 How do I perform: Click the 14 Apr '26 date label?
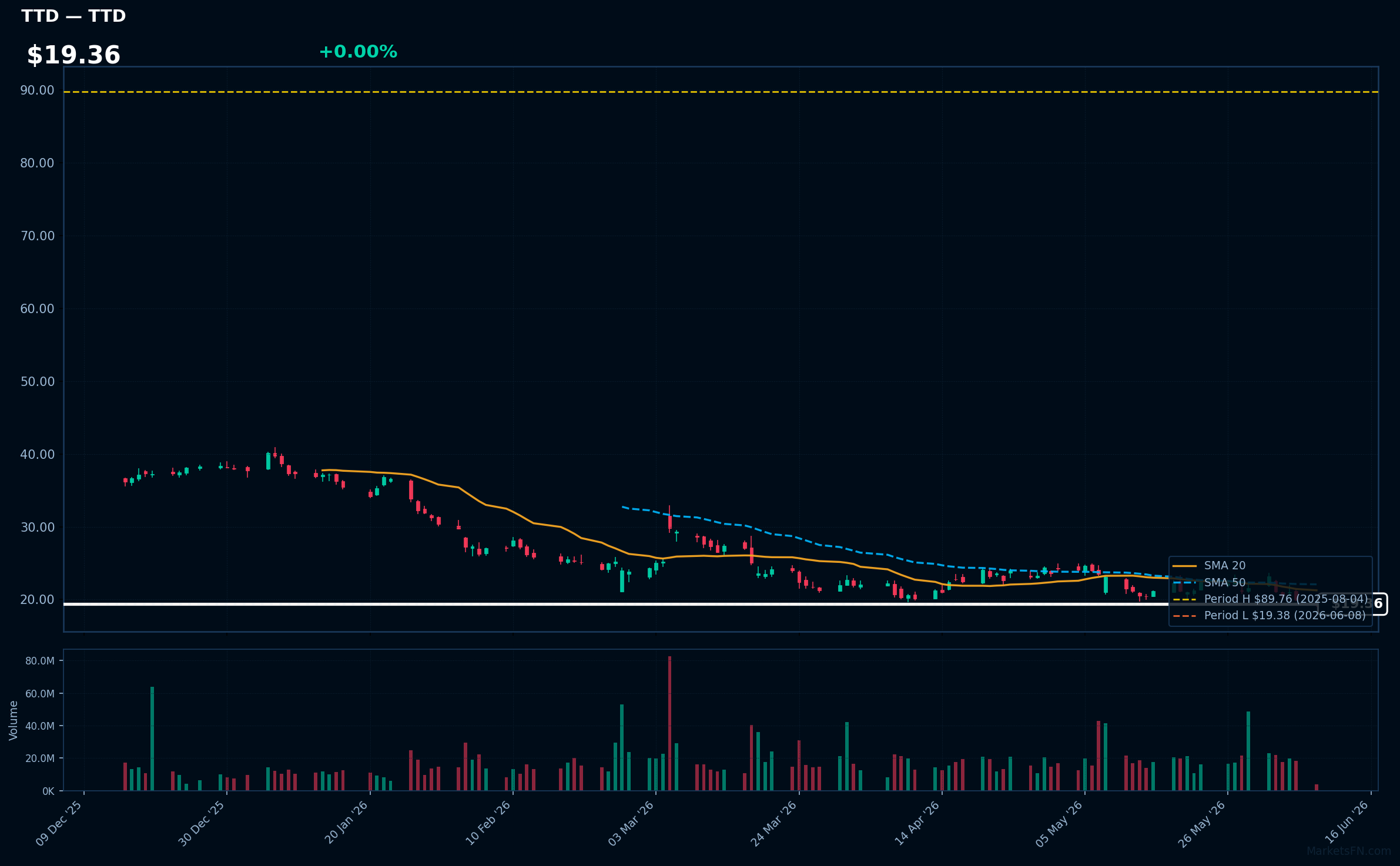[917, 824]
